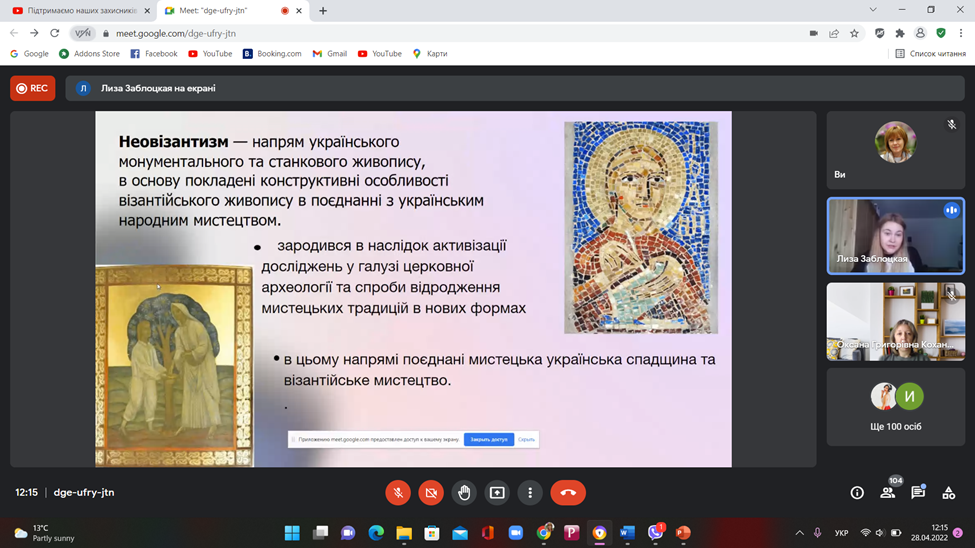Screen dimensions: 975x548
Task: Open more options three-dot menu in Meet
Action: coord(530,493)
